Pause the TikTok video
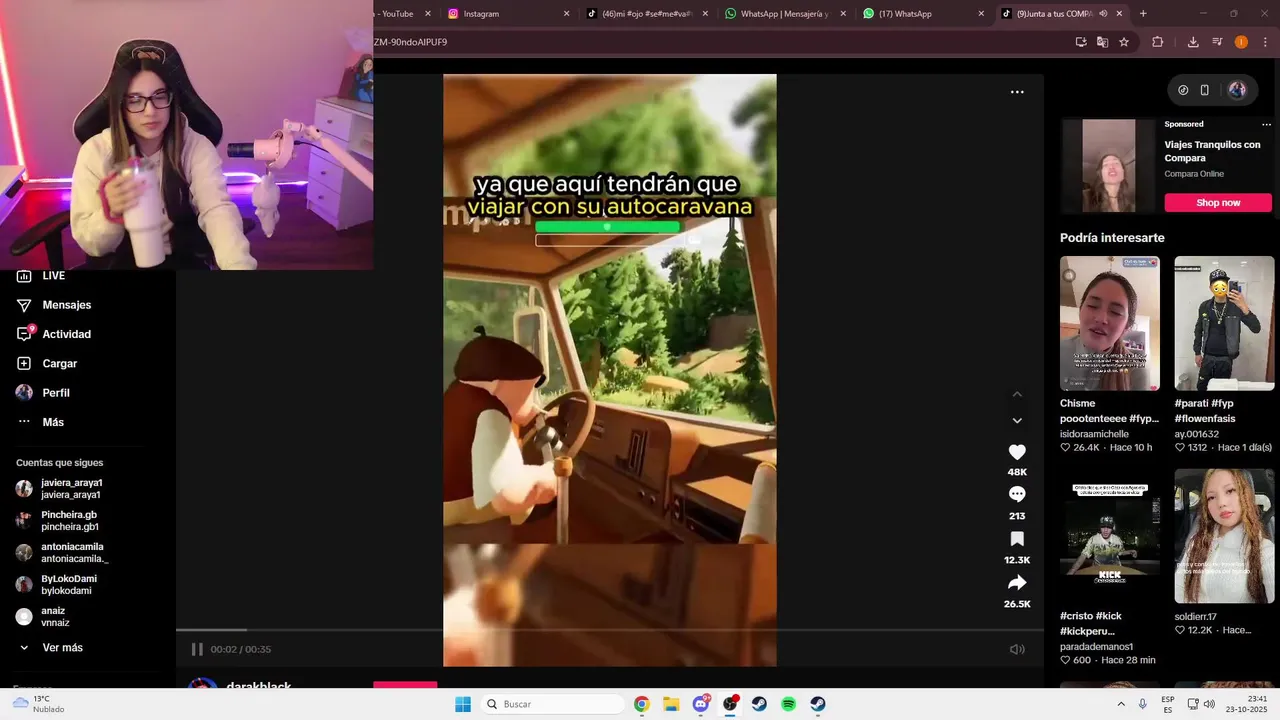 (x=197, y=649)
